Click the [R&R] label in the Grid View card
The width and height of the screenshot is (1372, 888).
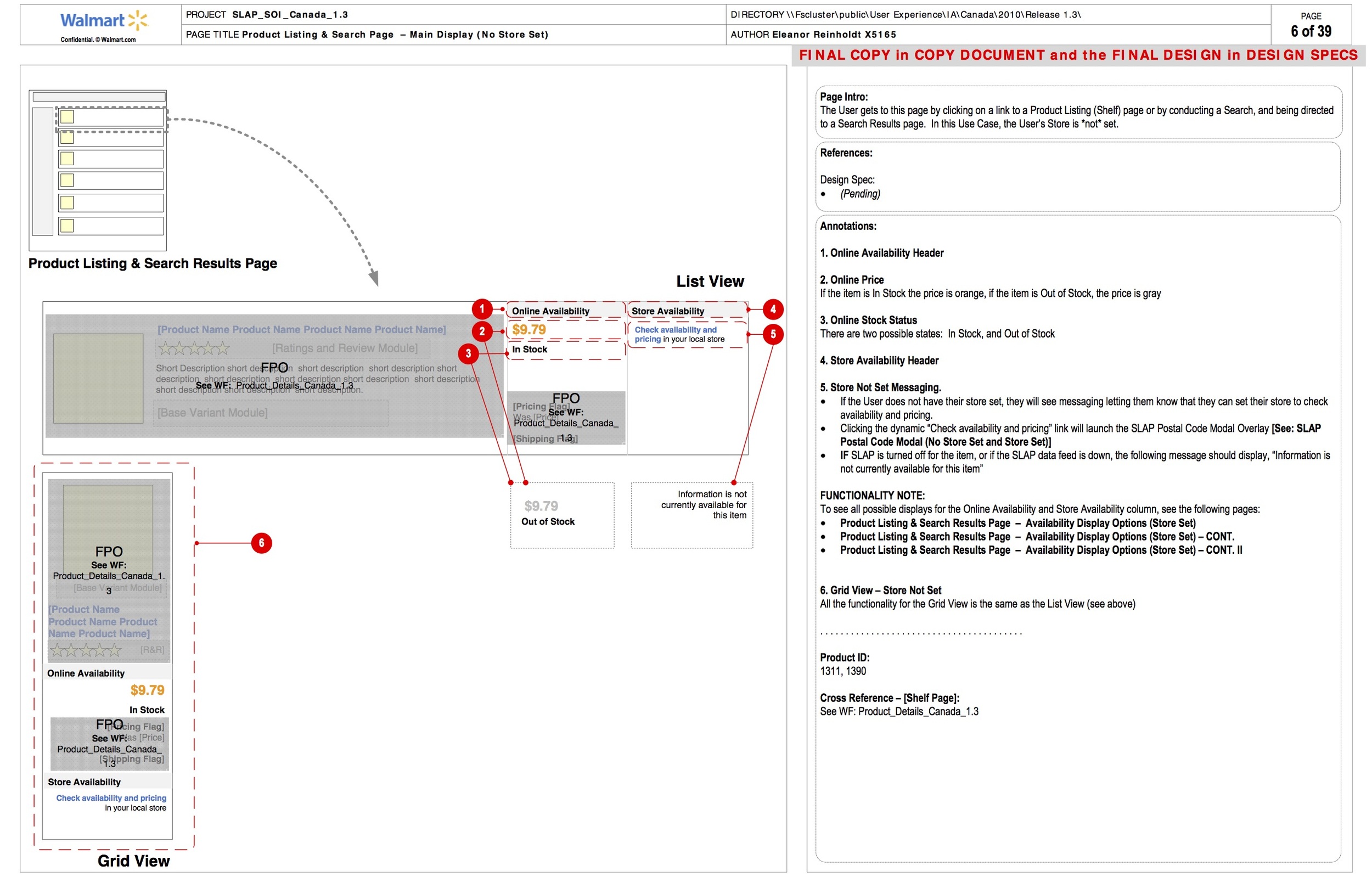tap(152, 650)
